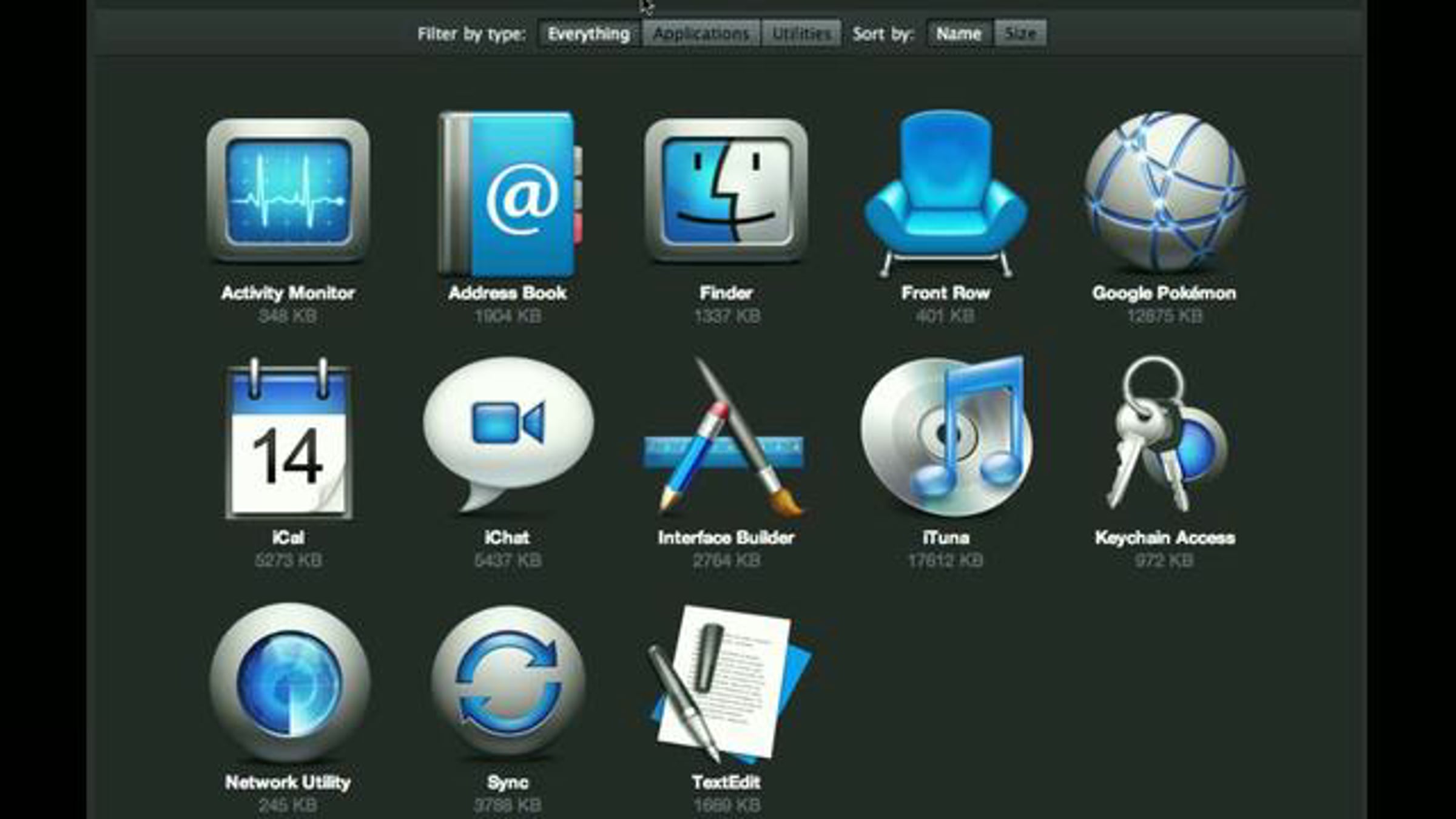The height and width of the screenshot is (819, 1456).
Task: Click the KB size under Address Book
Action: click(x=508, y=316)
